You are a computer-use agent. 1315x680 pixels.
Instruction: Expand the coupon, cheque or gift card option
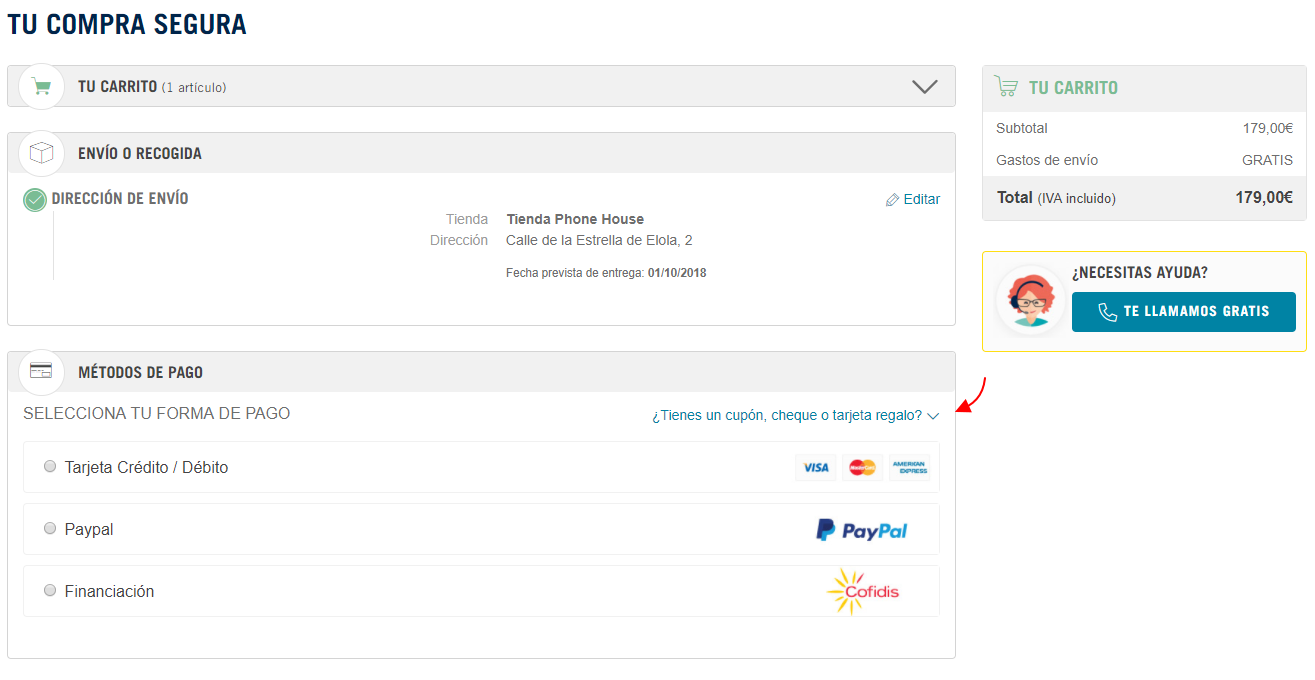[796, 415]
